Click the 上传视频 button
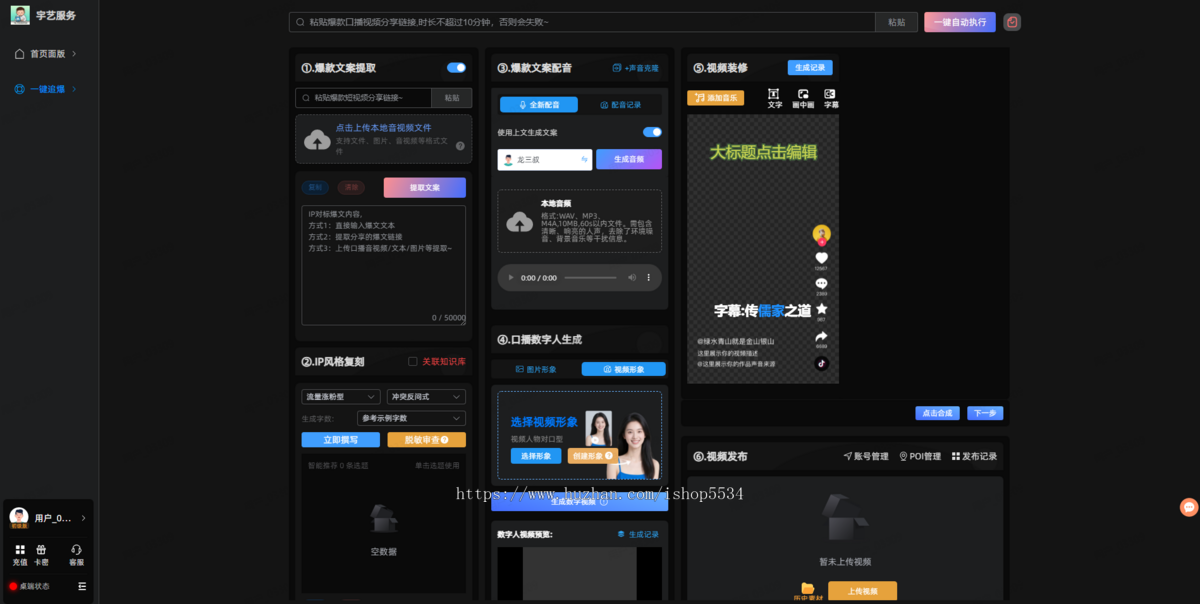 point(862,591)
